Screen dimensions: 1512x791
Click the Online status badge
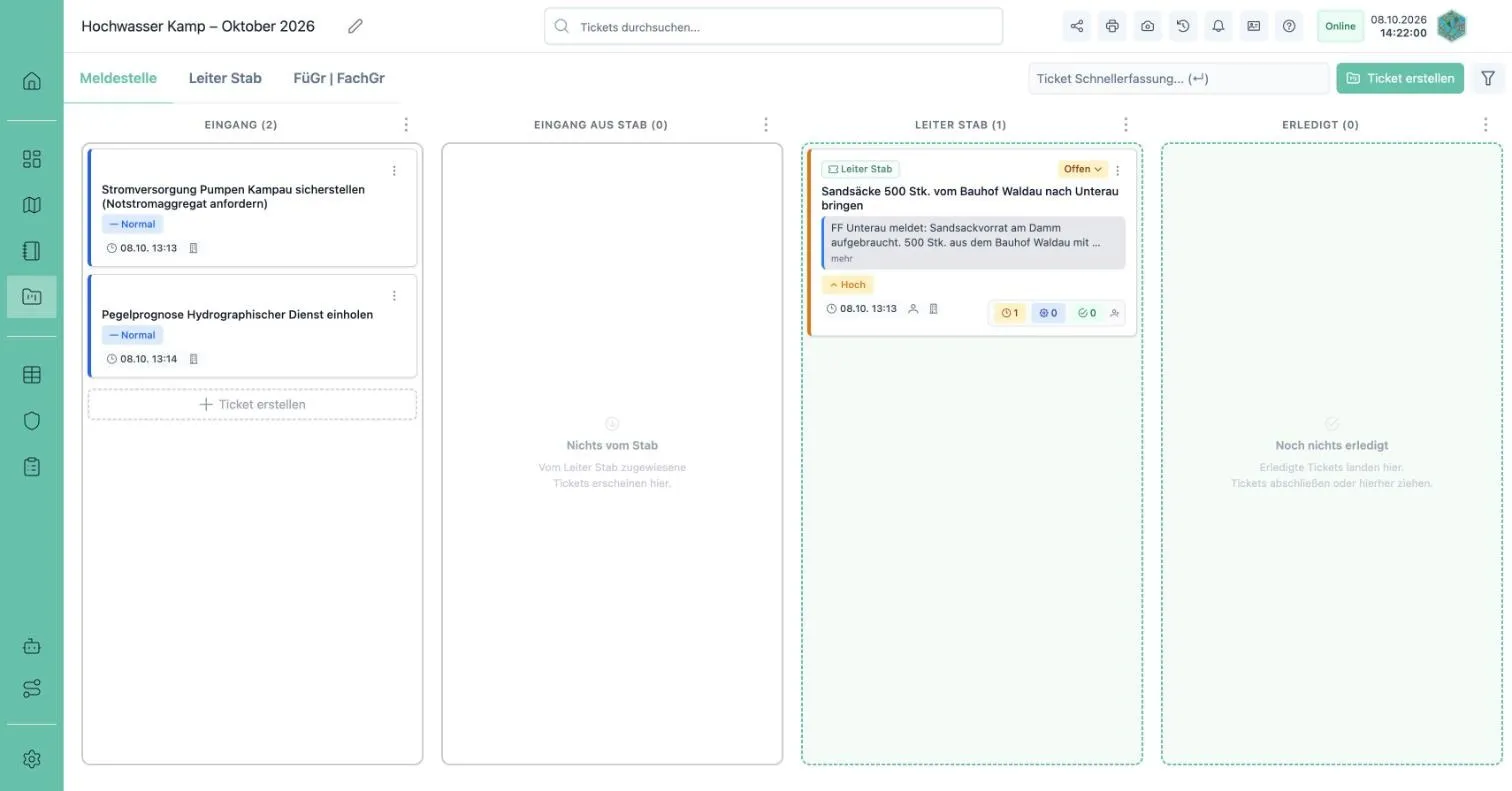[1340, 26]
